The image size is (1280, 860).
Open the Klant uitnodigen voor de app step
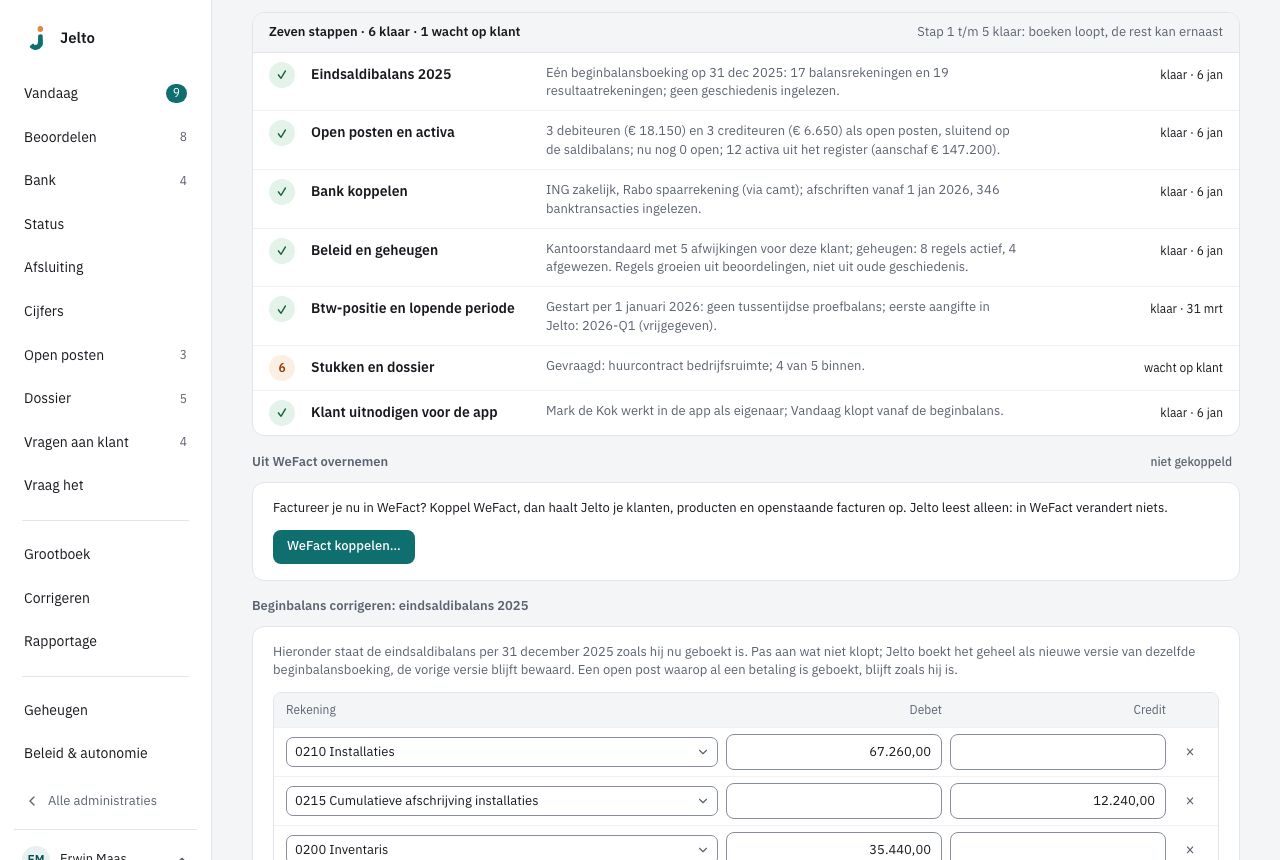745,412
